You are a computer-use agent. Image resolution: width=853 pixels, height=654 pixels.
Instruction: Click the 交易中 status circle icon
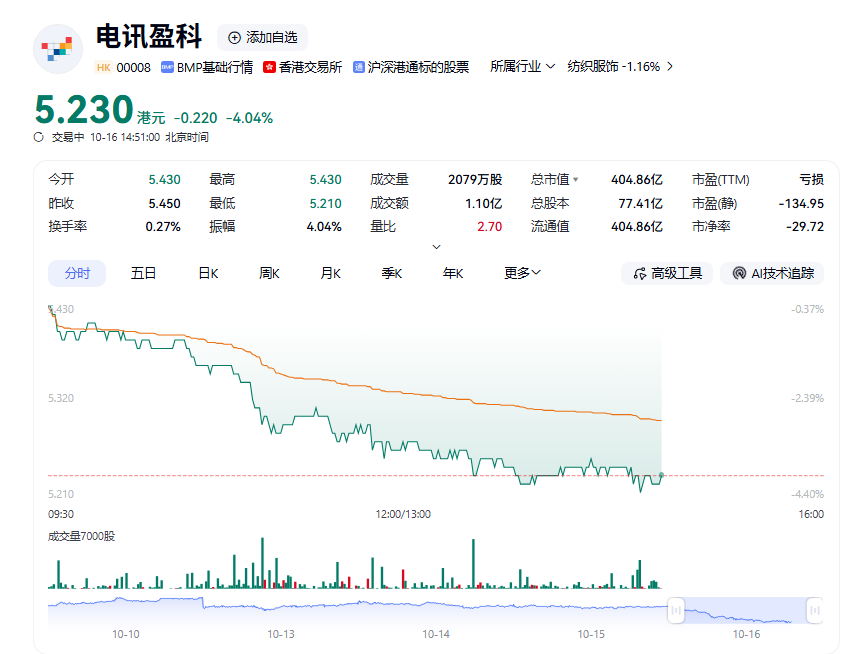pyautogui.click(x=39, y=137)
